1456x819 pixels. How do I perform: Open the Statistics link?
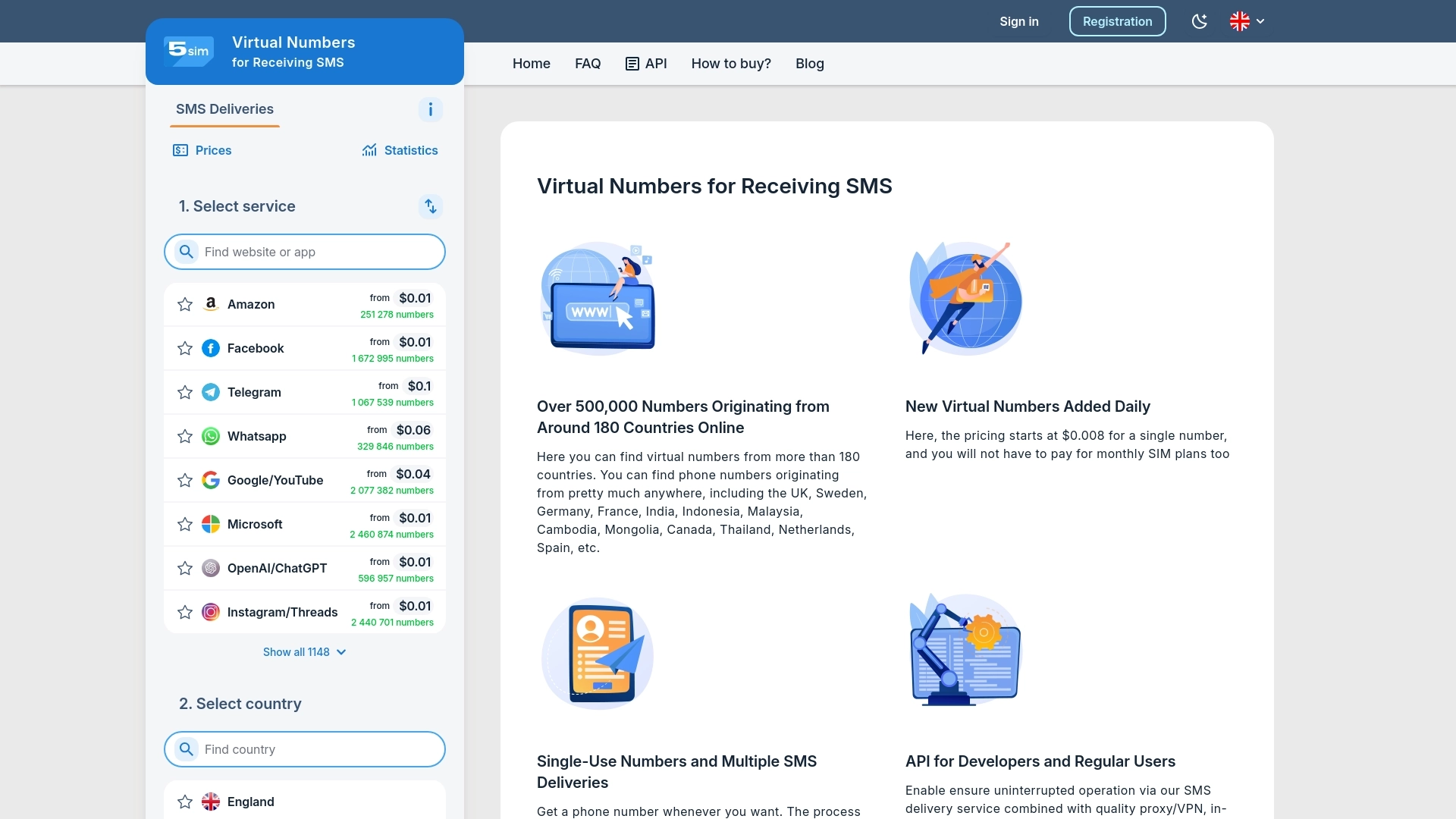click(x=400, y=150)
